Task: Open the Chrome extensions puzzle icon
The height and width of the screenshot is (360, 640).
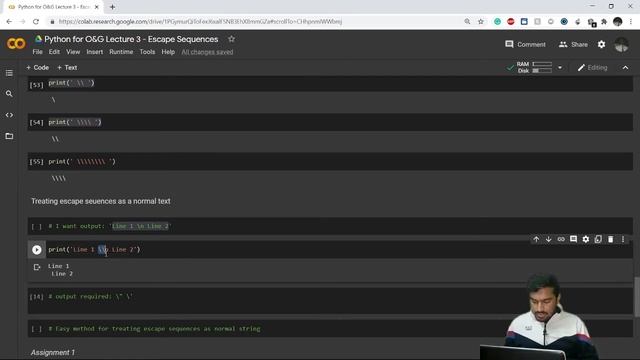Action: click(x=604, y=22)
